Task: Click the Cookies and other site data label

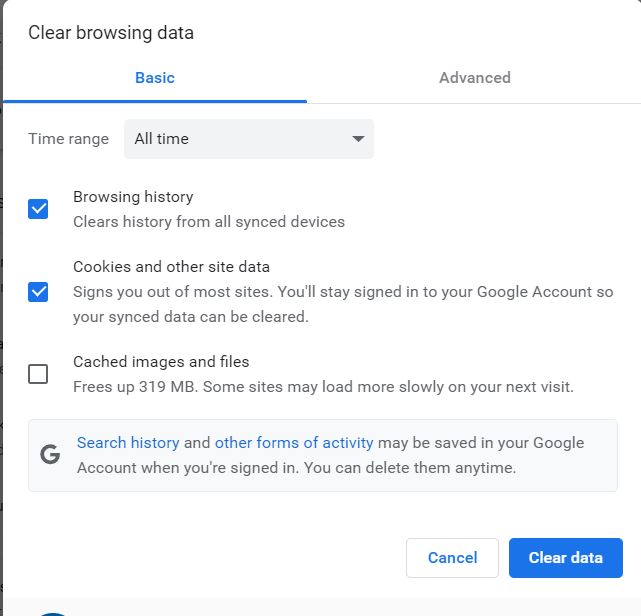Action: click(x=171, y=267)
